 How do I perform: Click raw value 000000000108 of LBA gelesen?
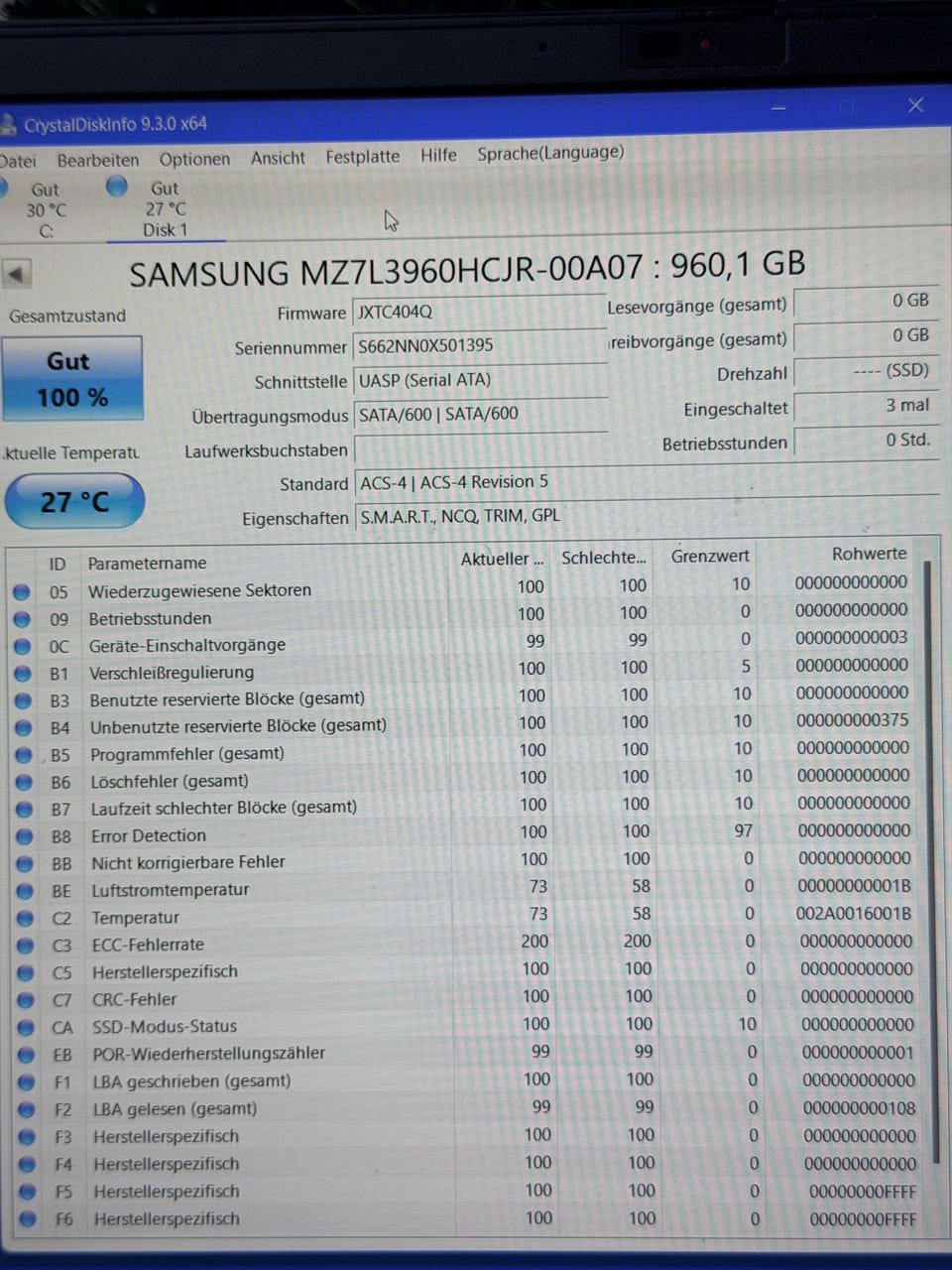pos(859,1108)
